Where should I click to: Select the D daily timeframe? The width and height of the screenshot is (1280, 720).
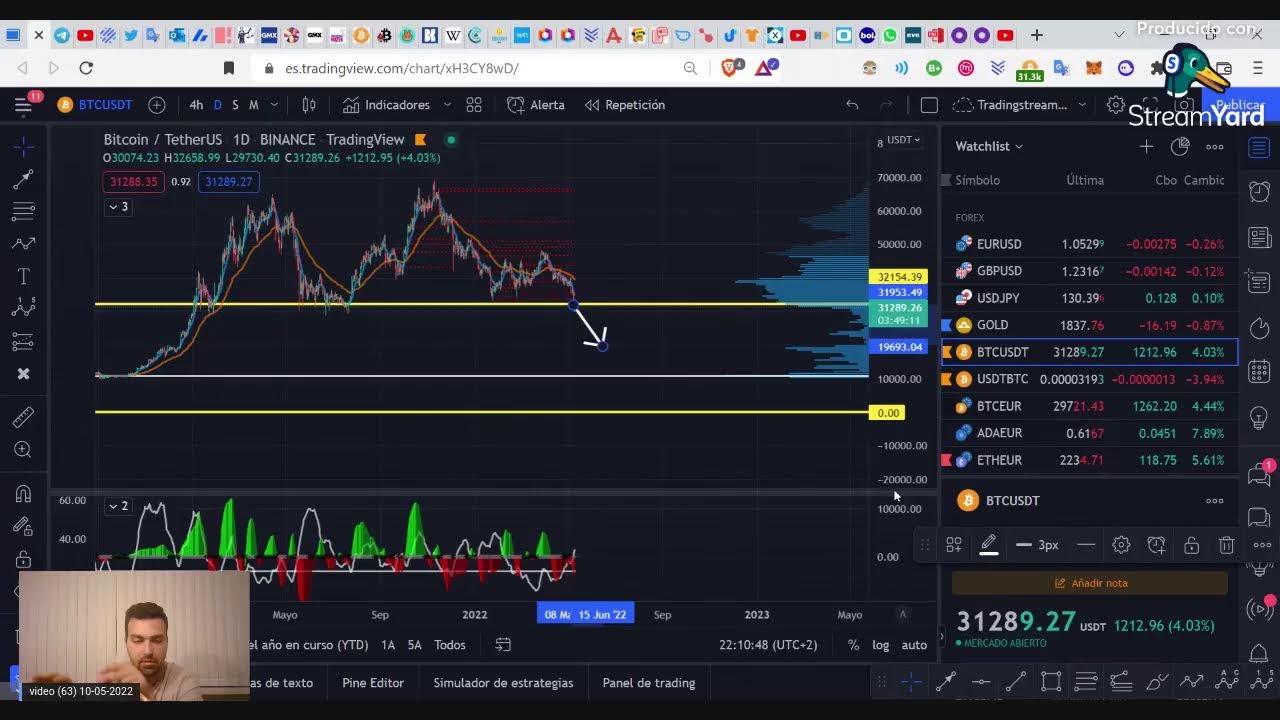pyautogui.click(x=219, y=104)
